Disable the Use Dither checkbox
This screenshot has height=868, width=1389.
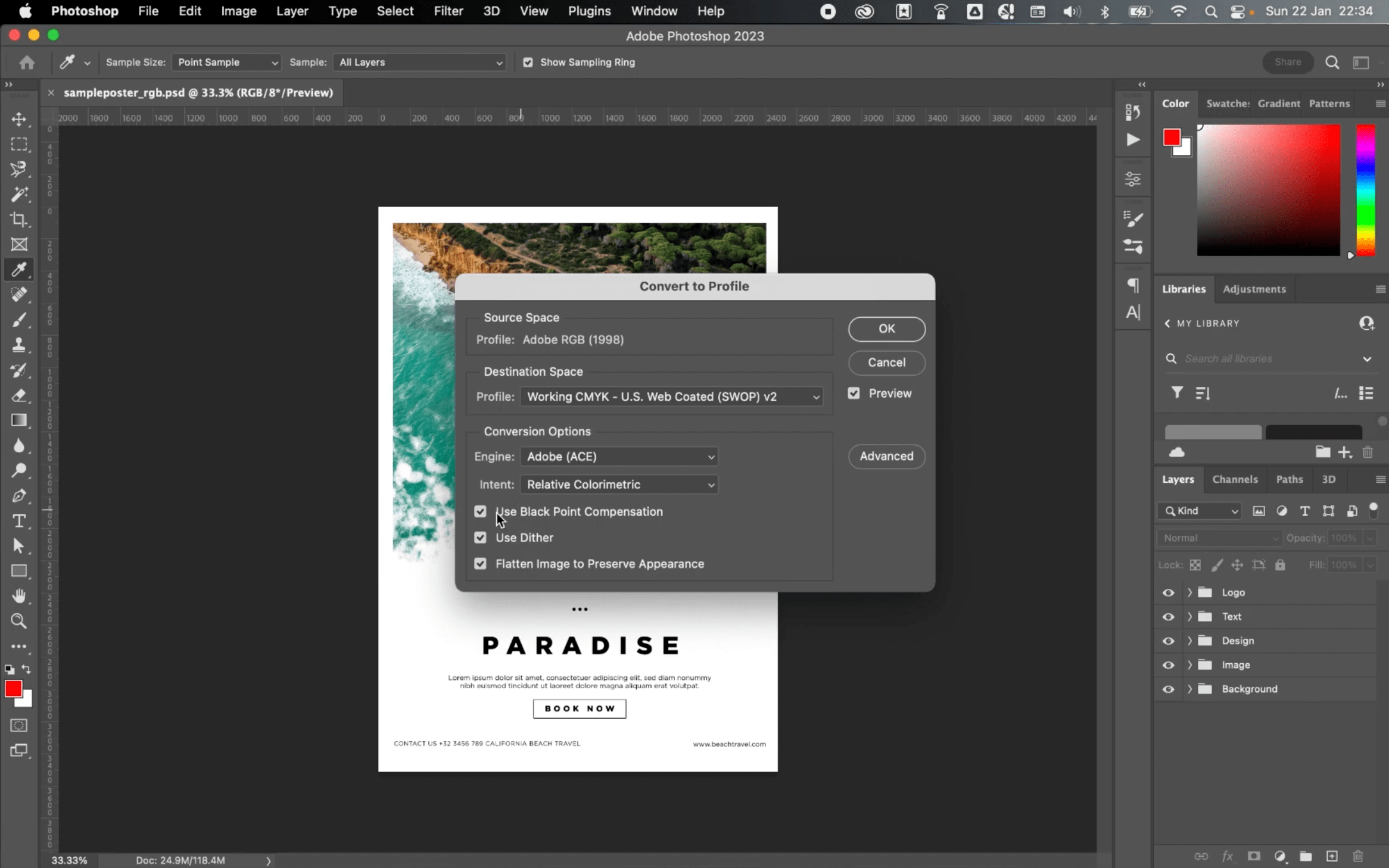click(x=480, y=538)
